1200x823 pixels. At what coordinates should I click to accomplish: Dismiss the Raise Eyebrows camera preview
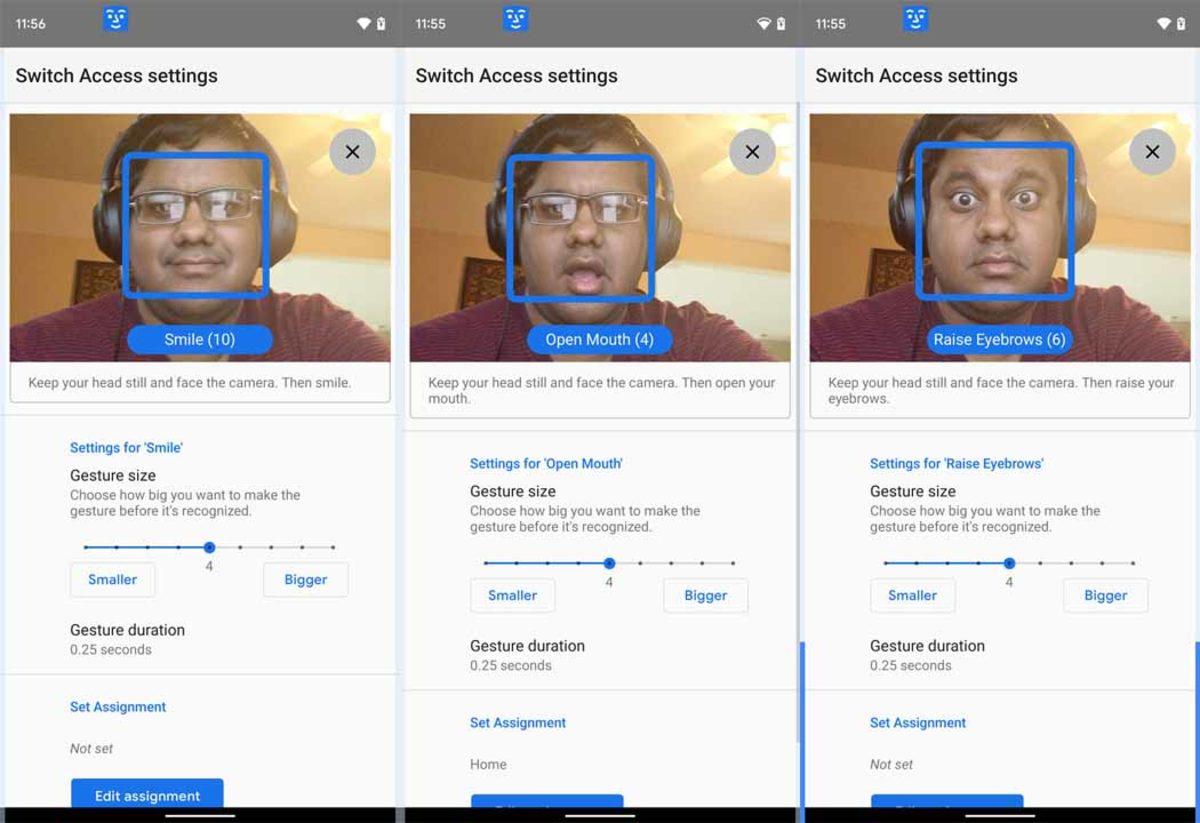[1152, 152]
